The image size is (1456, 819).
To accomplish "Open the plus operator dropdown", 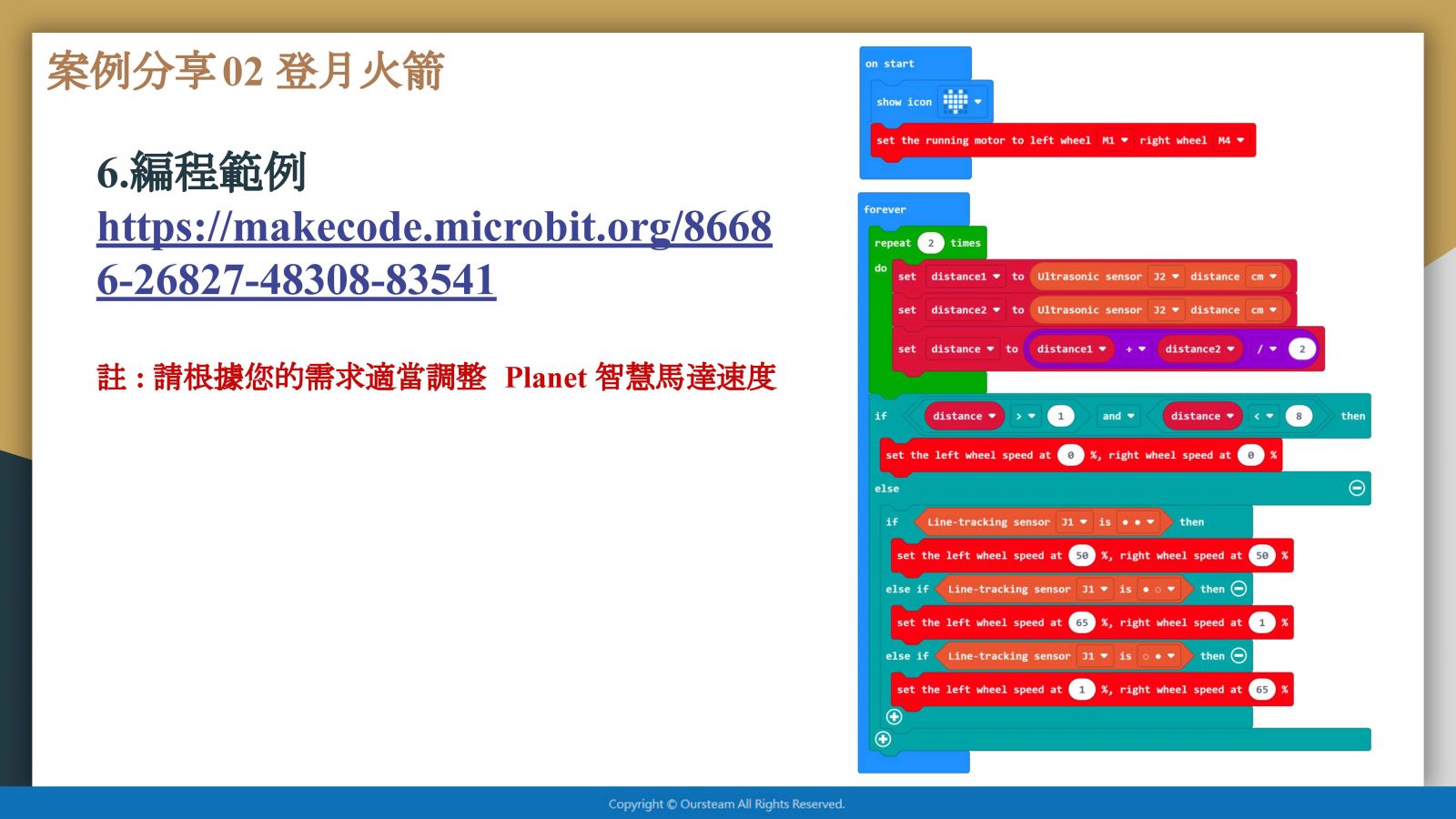I will coord(1136,349).
